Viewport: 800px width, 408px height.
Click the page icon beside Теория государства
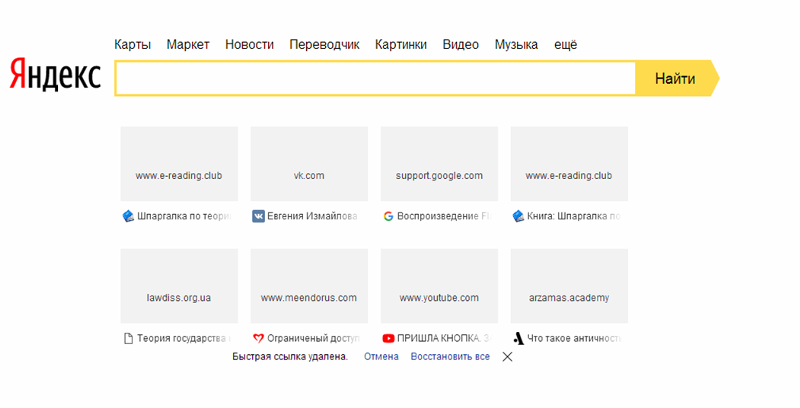(x=129, y=339)
